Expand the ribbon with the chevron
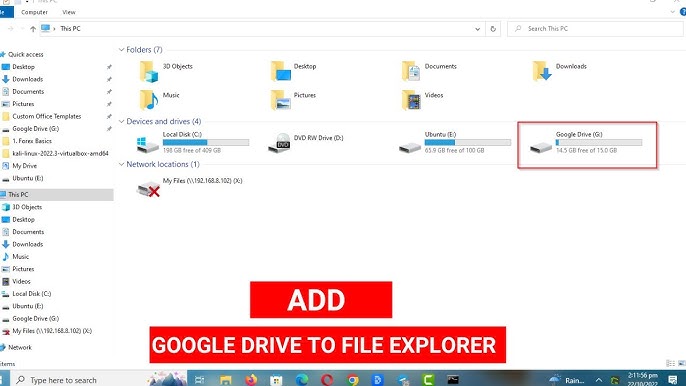Viewport: 686px width, 386px height. pyautogui.click(x=672, y=12)
